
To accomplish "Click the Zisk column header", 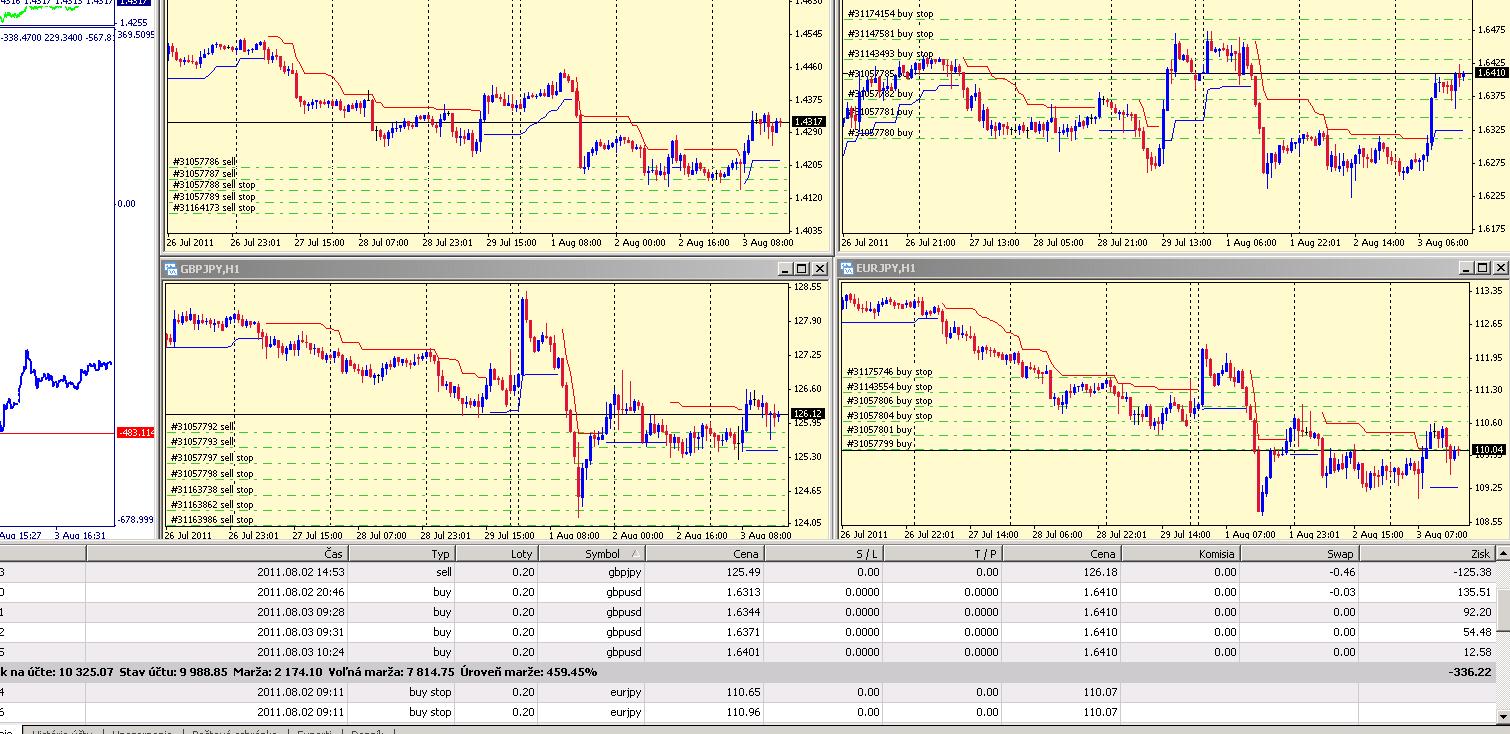I will 1427,553.
